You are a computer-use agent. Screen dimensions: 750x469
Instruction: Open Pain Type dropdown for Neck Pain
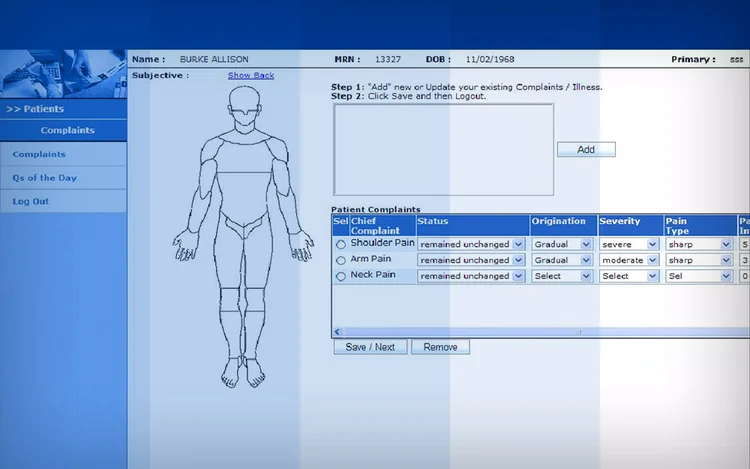click(699, 276)
